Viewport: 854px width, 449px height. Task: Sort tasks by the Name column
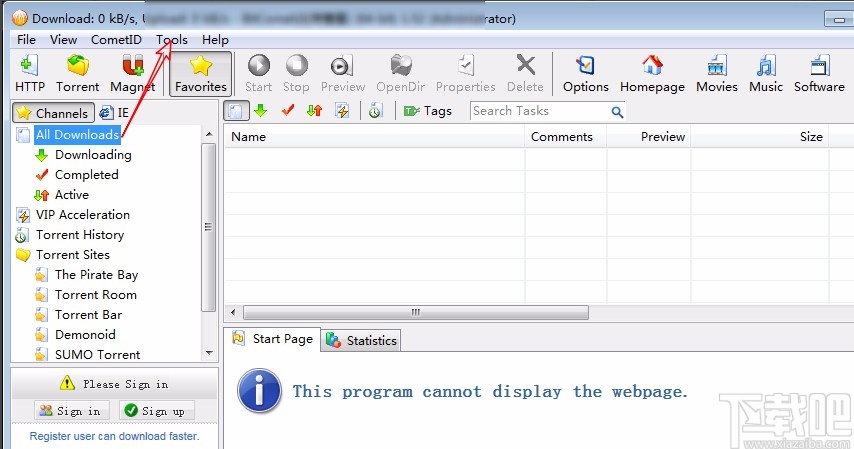pyautogui.click(x=374, y=137)
